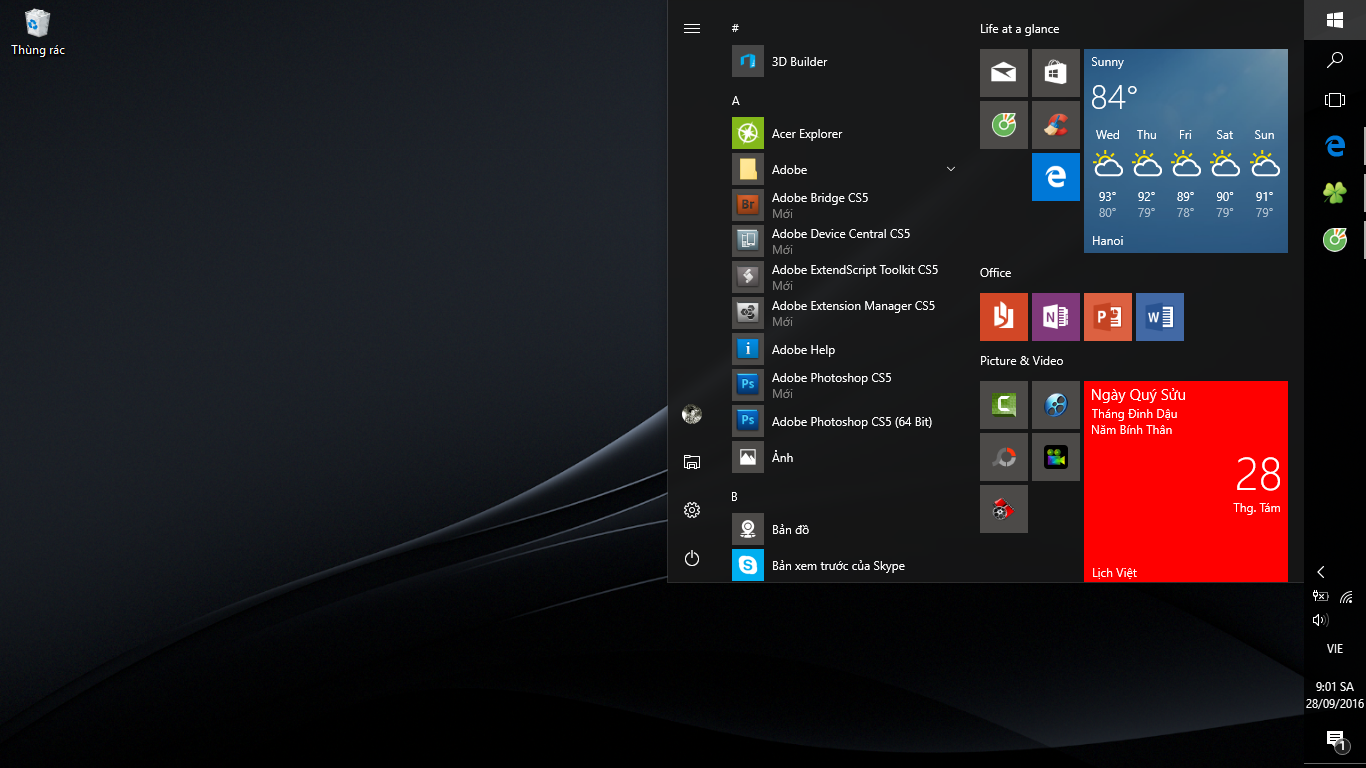Switch the VIE input language indicator
Screen dimensions: 1366x768
[1335, 649]
